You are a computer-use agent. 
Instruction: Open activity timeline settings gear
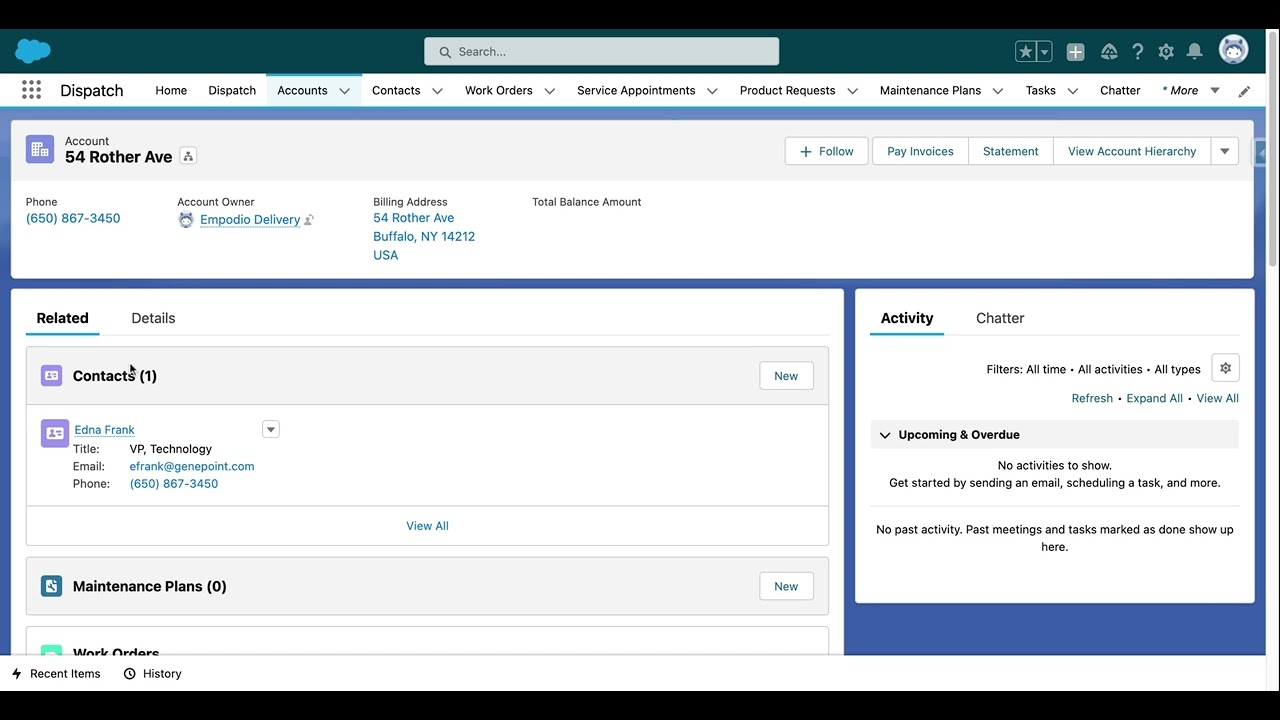pos(1225,368)
